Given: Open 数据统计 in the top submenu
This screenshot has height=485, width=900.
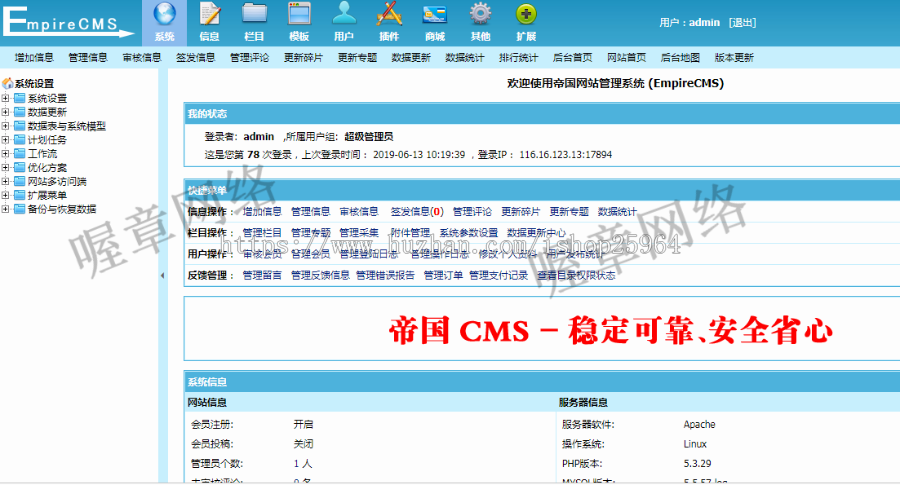Looking at the screenshot, I should tap(465, 57).
